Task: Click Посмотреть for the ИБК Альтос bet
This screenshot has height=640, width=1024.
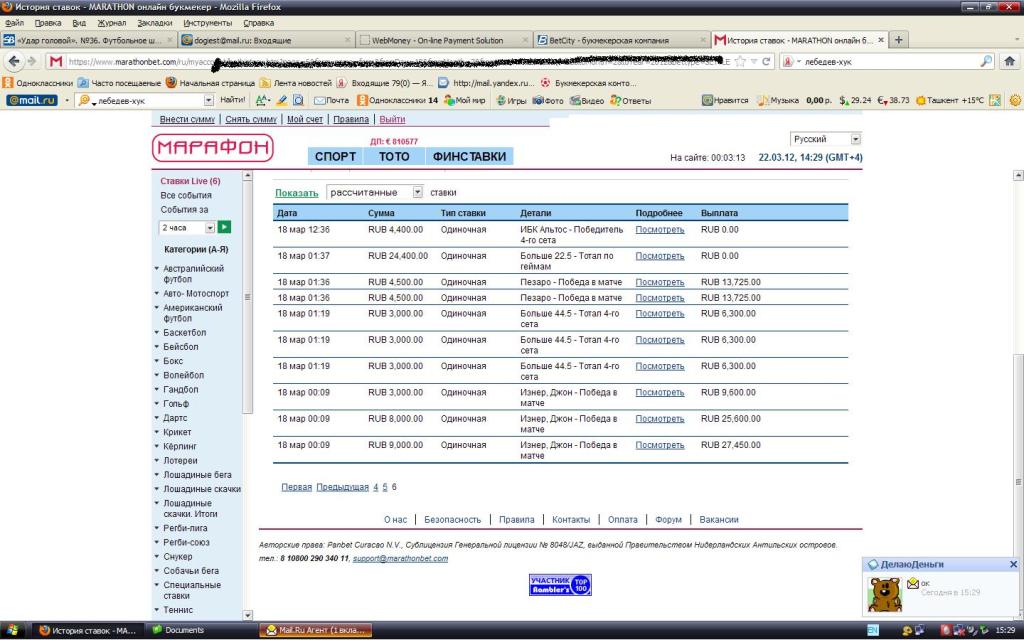Action: click(660, 230)
